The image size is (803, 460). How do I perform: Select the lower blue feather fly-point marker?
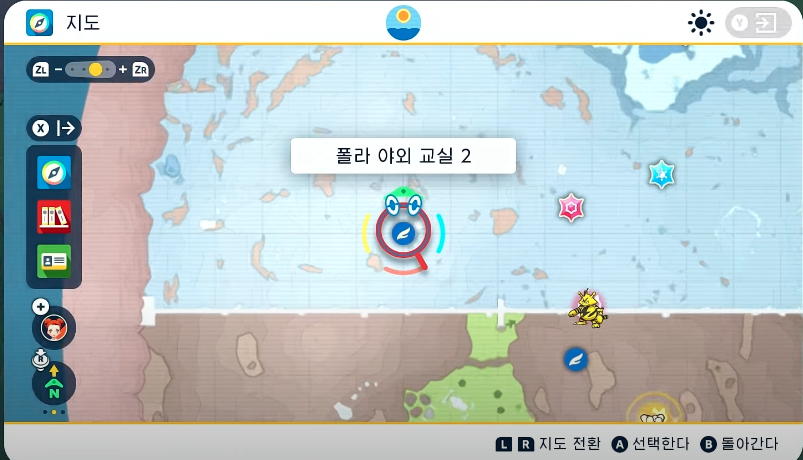click(576, 360)
